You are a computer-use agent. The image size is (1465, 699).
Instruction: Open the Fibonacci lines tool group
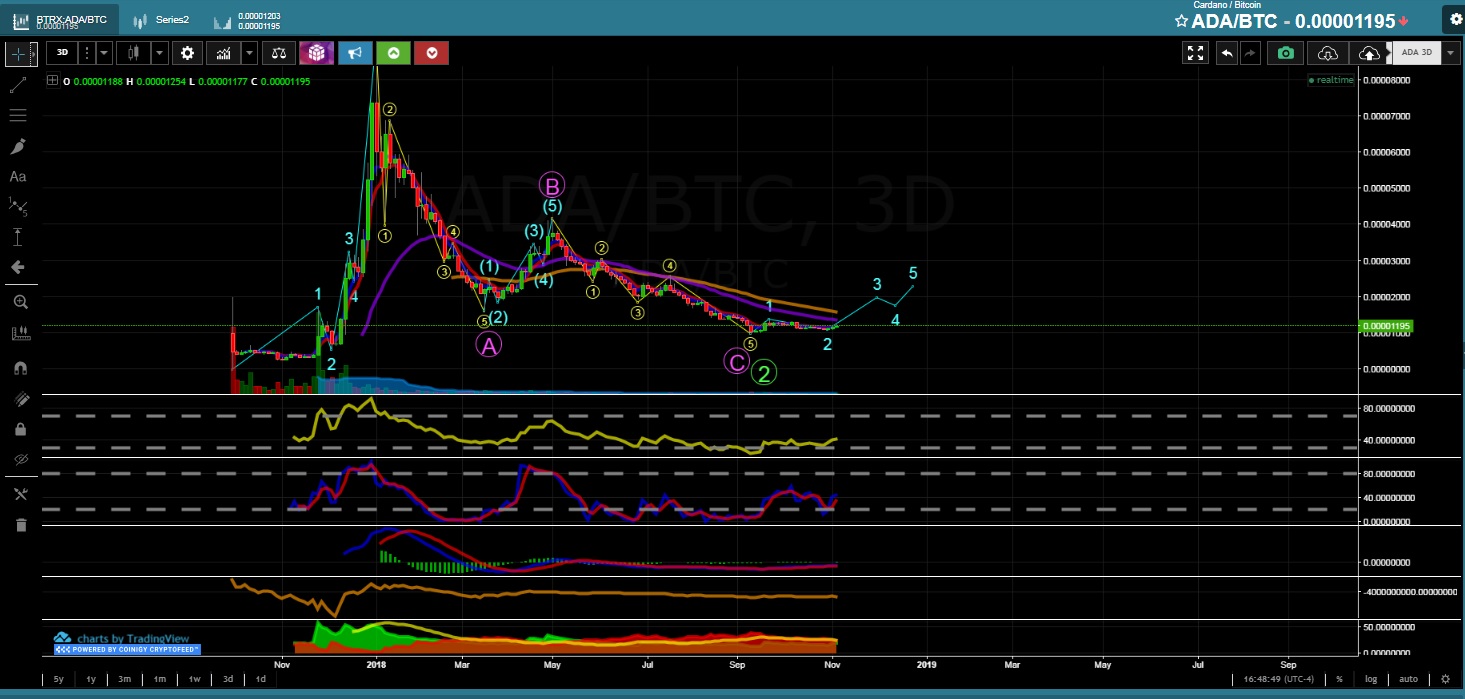pos(18,116)
